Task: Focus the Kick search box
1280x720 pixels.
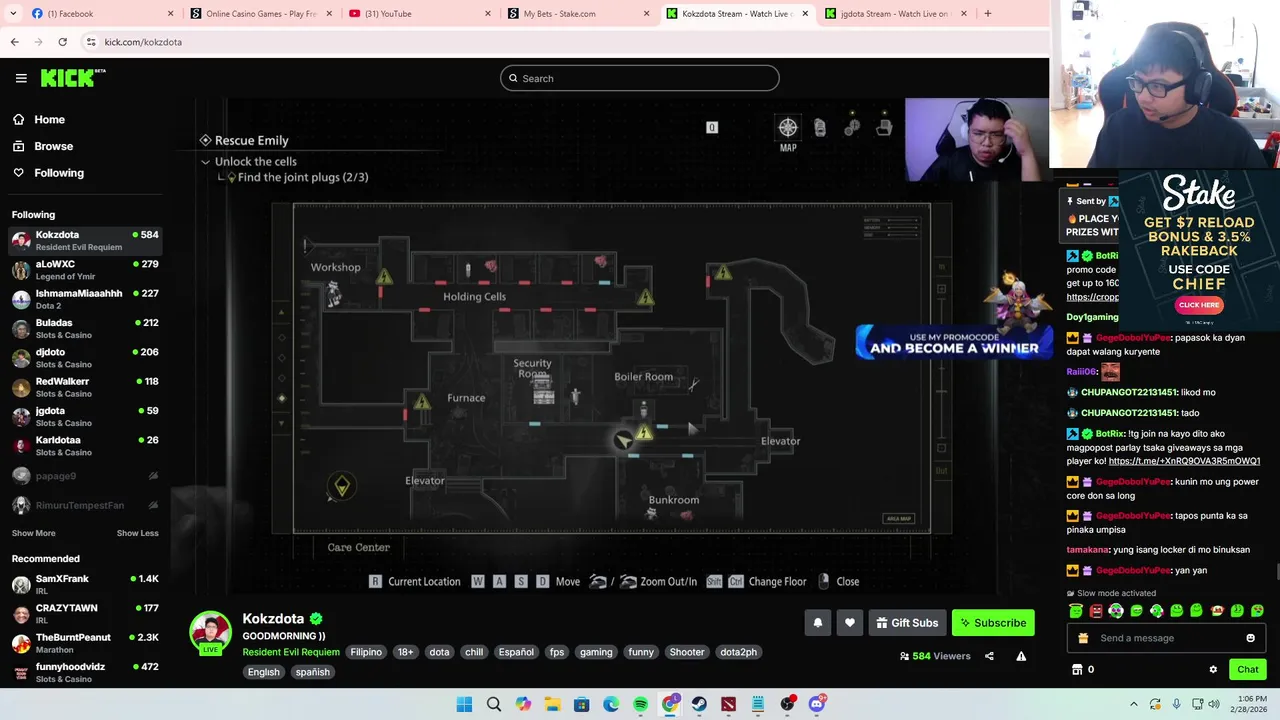Action: [x=640, y=78]
